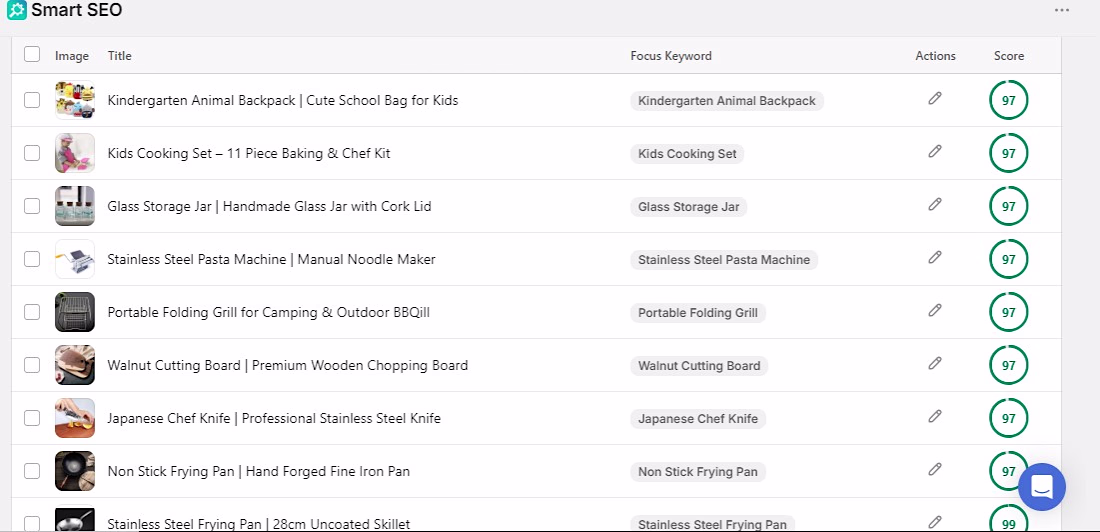The width and height of the screenshot is (1100, 532).
Task: Check the Kids Cooking Set row checkbox
Action: point(32,153)
